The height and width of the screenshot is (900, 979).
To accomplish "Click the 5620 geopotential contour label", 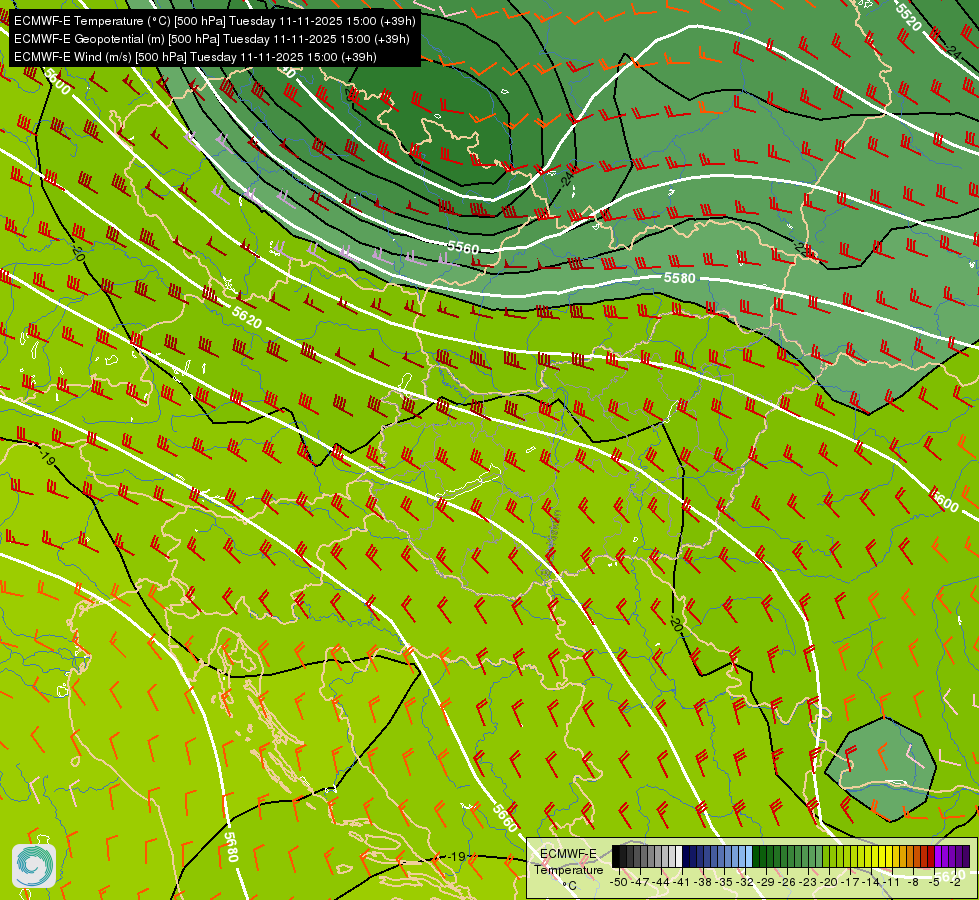I will click(x=247, y=317).
